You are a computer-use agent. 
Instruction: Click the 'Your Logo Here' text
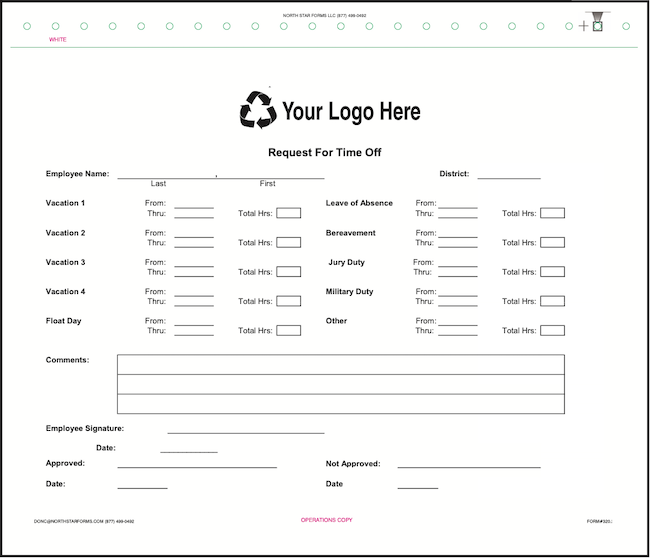[x=351, y=111]
